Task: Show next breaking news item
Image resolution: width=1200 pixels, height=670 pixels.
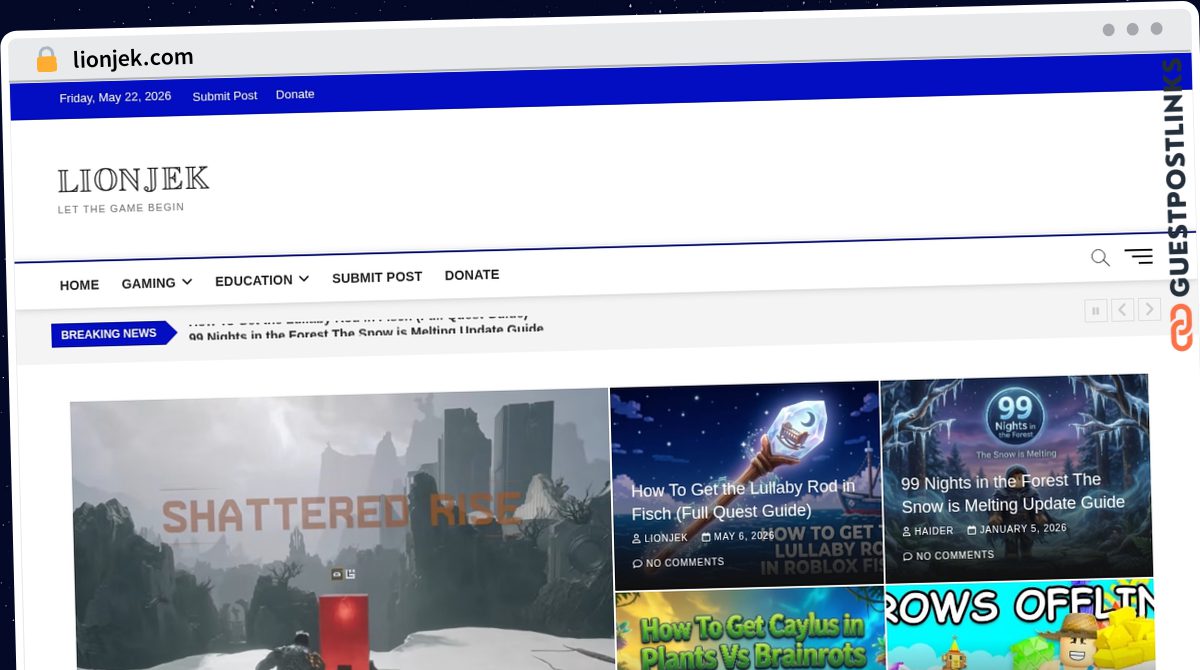Action: (x=1150, y=309)
